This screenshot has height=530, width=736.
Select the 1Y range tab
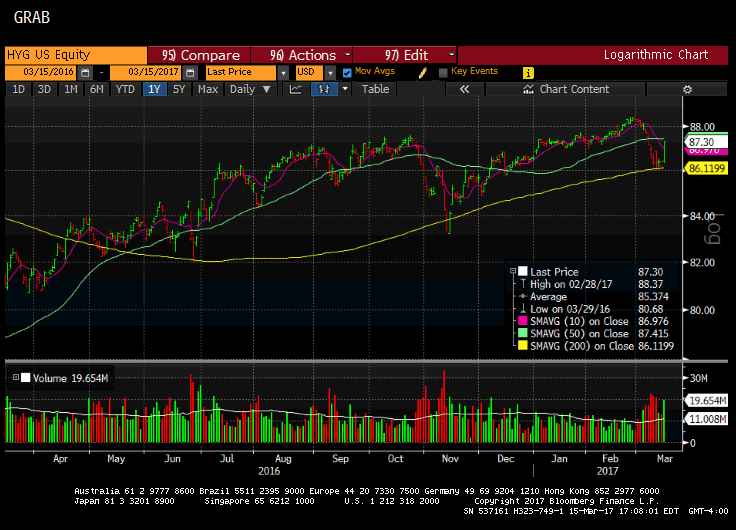(154, 89)
